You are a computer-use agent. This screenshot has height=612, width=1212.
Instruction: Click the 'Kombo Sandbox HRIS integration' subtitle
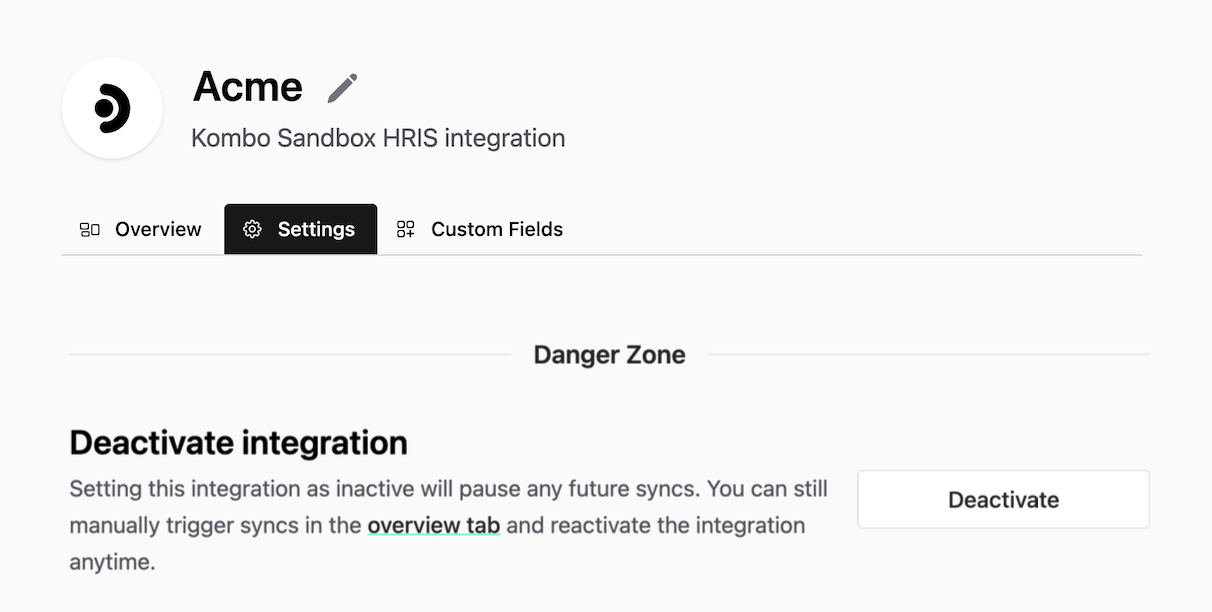coord(378,138)
